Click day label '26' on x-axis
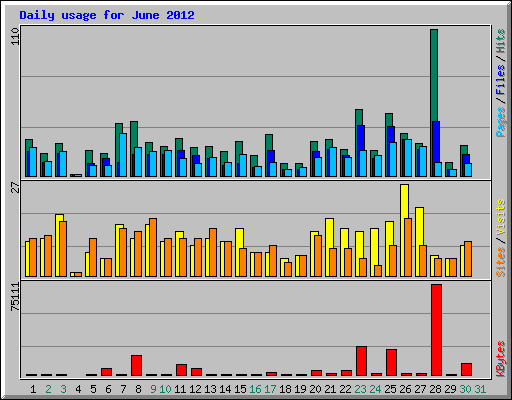The width and height of the screenshot is (512, 400). pos(405,389)
